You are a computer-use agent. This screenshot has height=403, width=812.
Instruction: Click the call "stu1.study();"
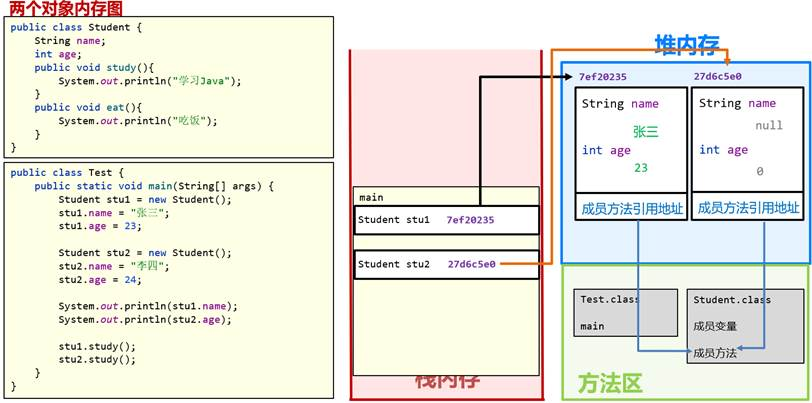[x=97, y=346]
